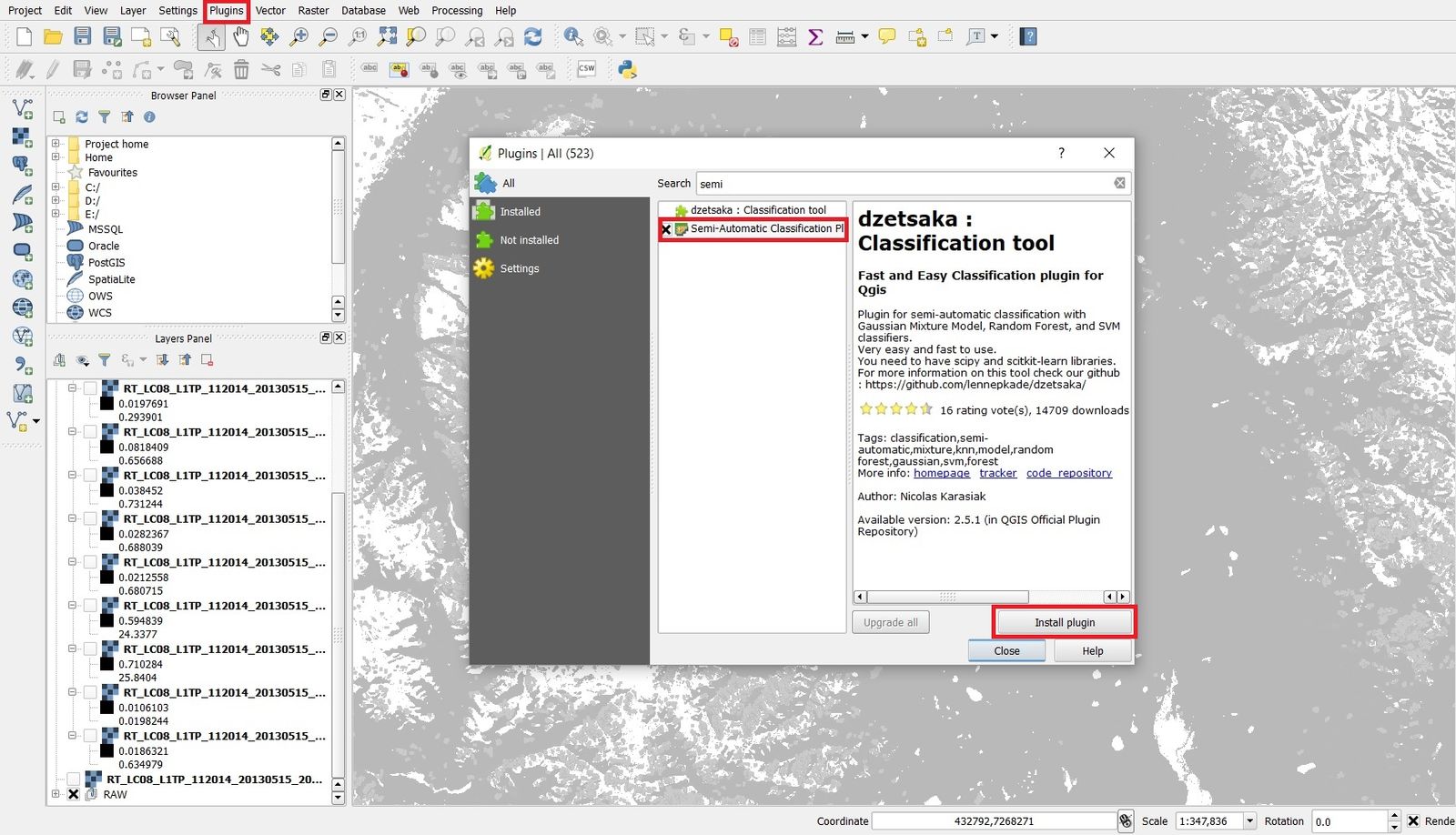Uncheck the RAW group visibility
1456x835 pixels.
click(x=74, y=793)
